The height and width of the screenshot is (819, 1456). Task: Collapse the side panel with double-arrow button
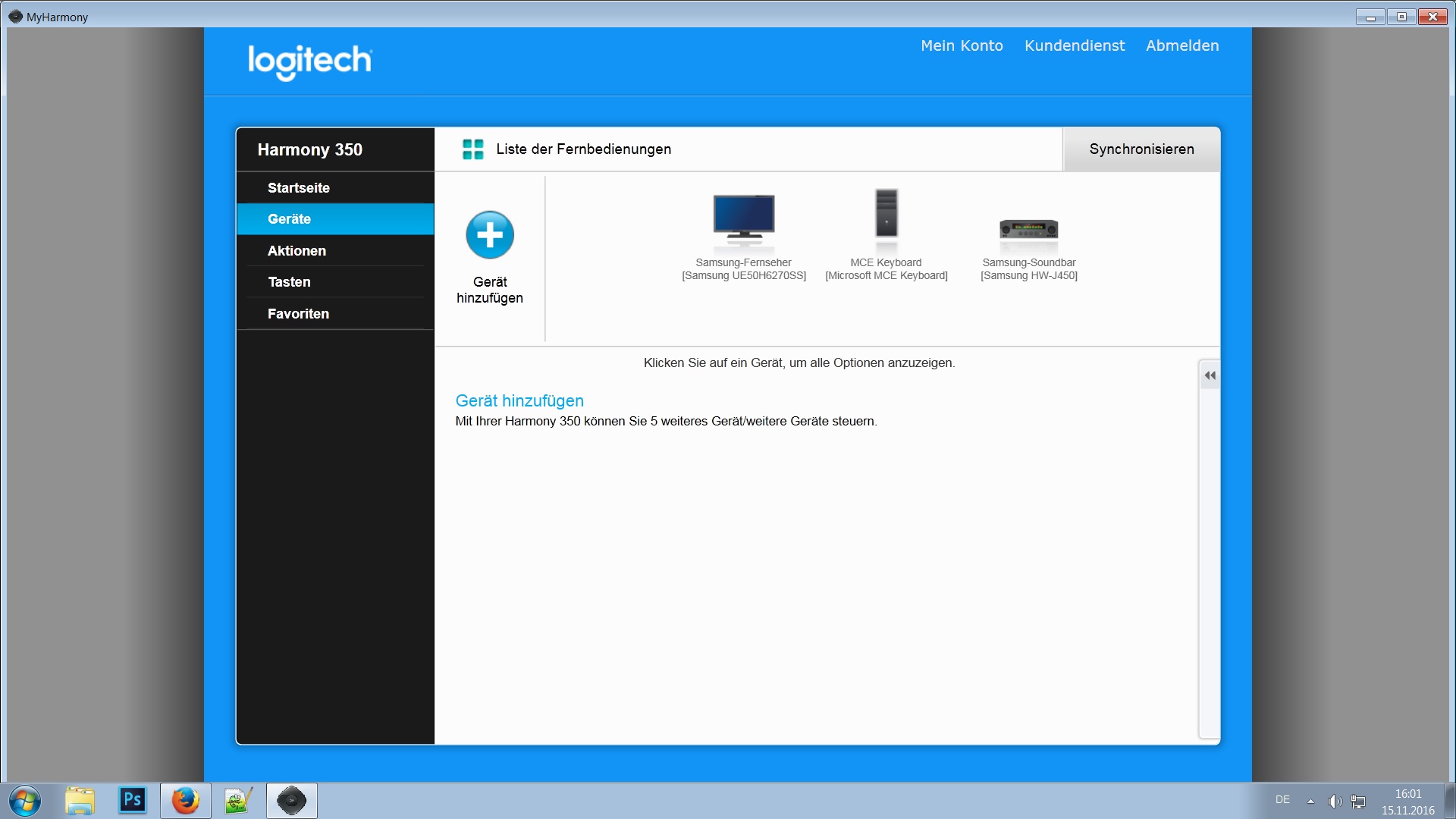click(x=1210, y=375)
